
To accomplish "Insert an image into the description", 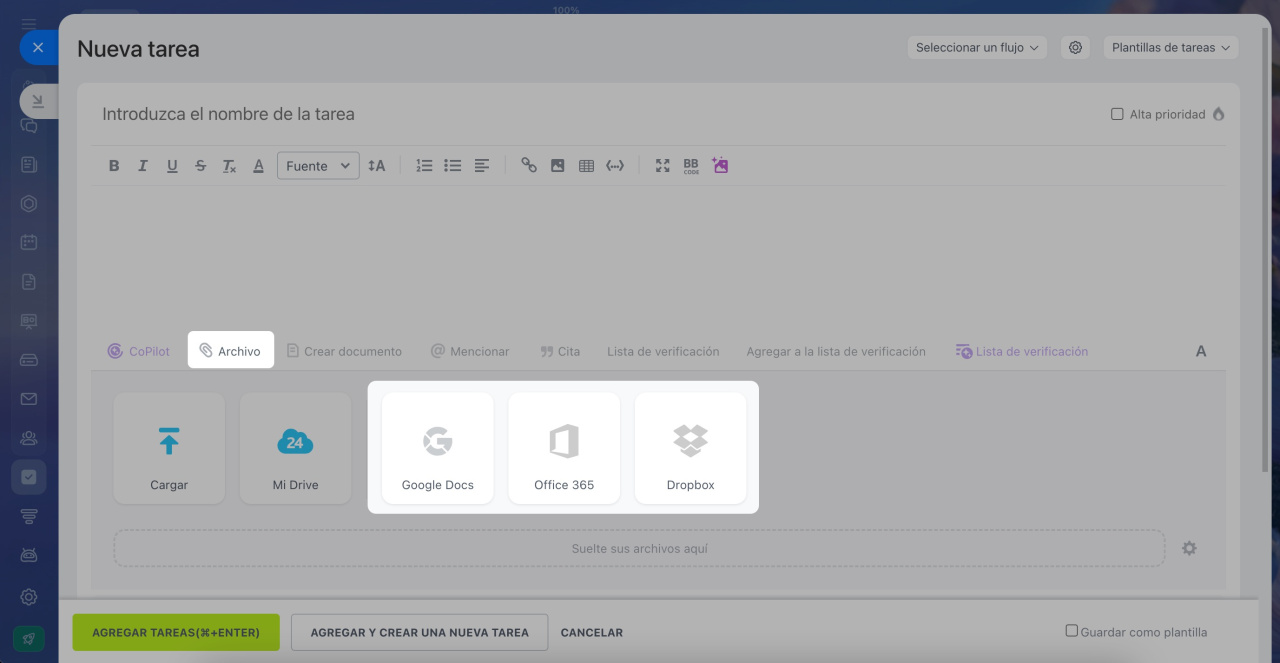I will pos(558,166).
